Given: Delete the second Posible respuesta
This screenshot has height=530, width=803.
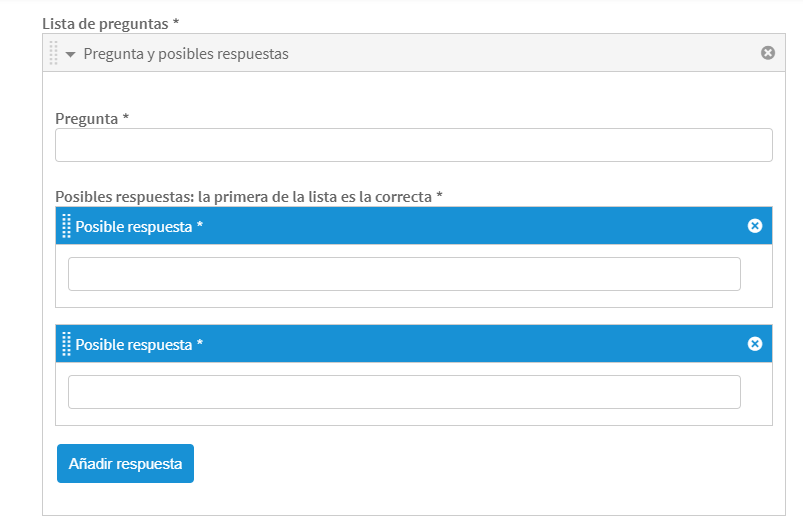Looking at the screenshot, I should [x=755, y=344].
